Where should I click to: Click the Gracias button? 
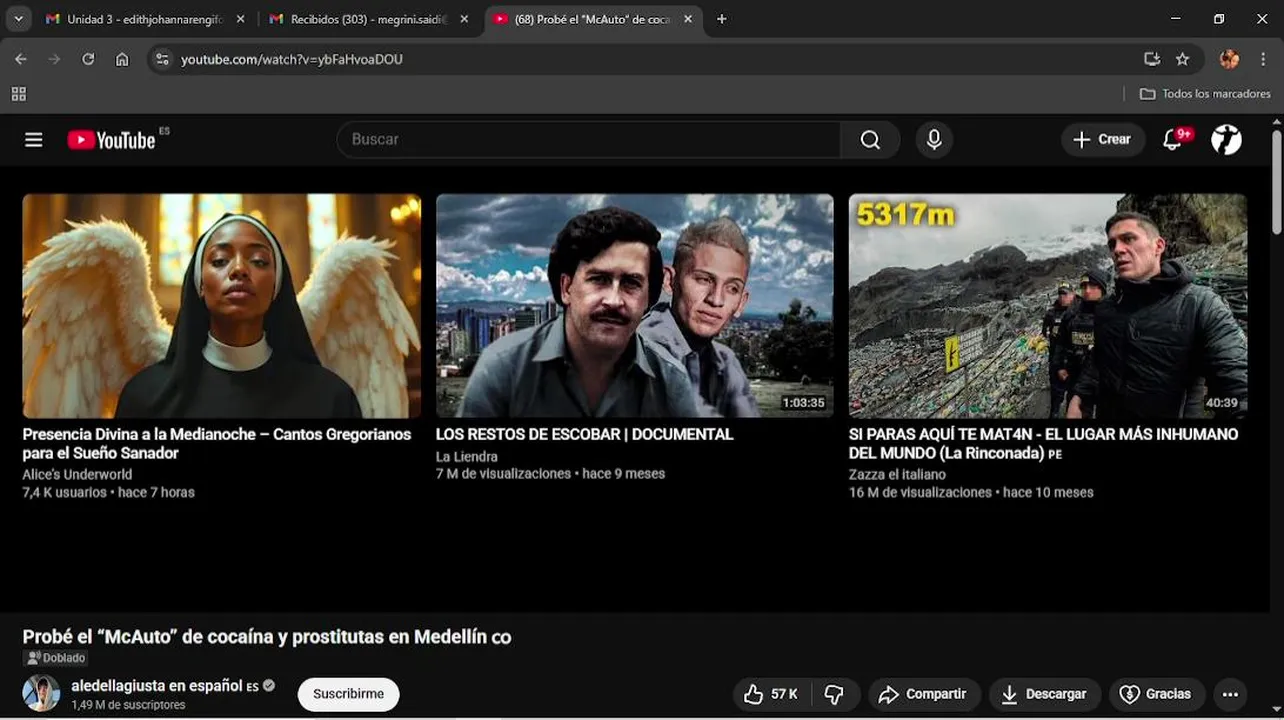click(1156, 694)
